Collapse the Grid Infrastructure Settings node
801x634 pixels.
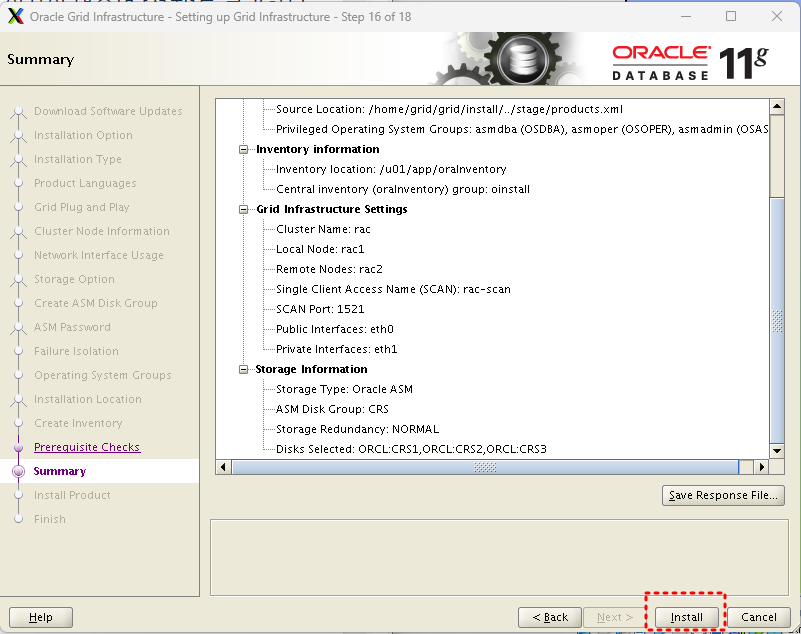click(244, 209)
